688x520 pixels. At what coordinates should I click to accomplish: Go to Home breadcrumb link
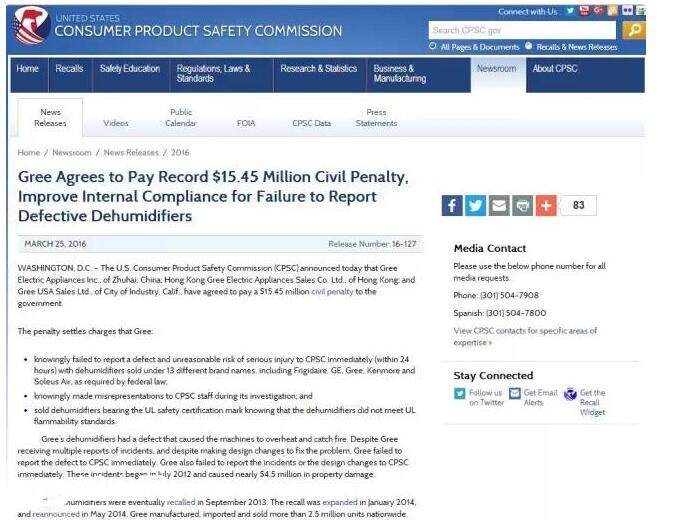29,153
